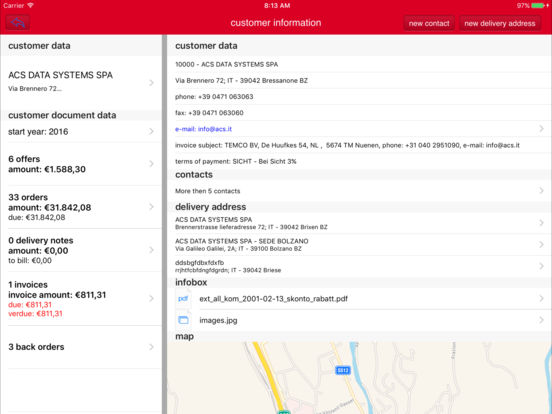Open the new contact form

click(429, 23)
